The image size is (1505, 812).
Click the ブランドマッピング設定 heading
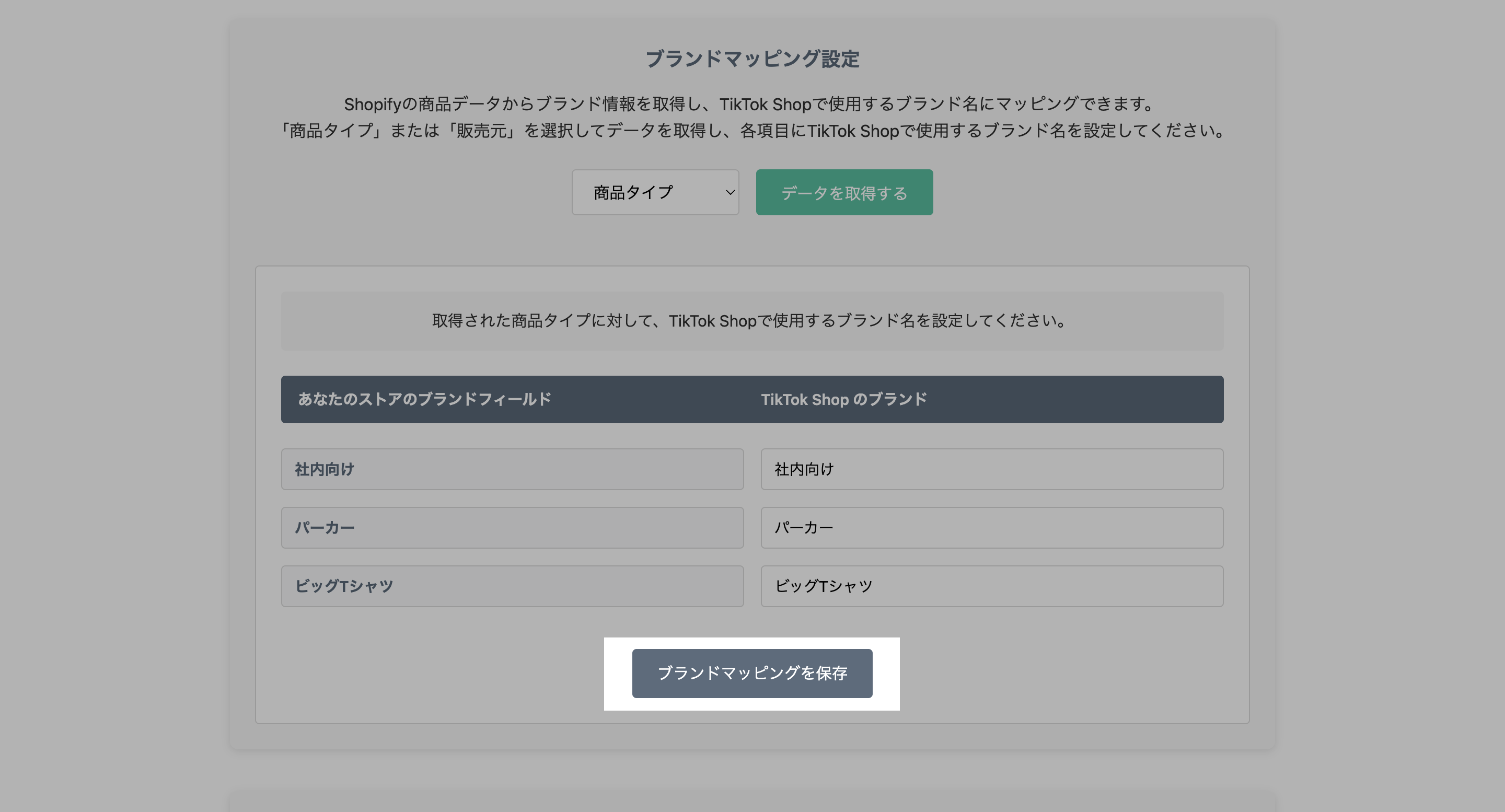click(752, 59)
